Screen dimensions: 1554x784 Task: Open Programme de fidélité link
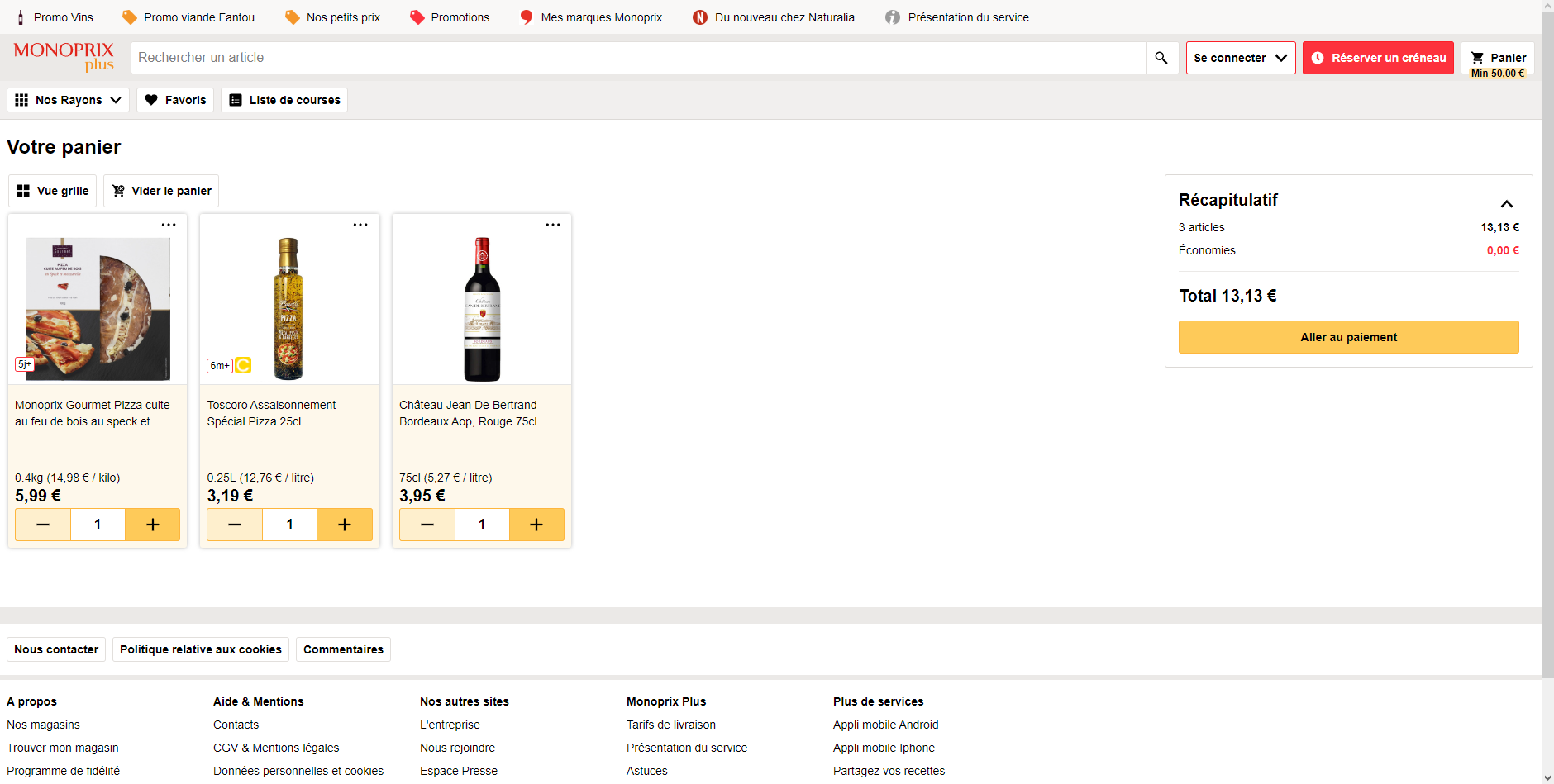[x=63, y=771]
